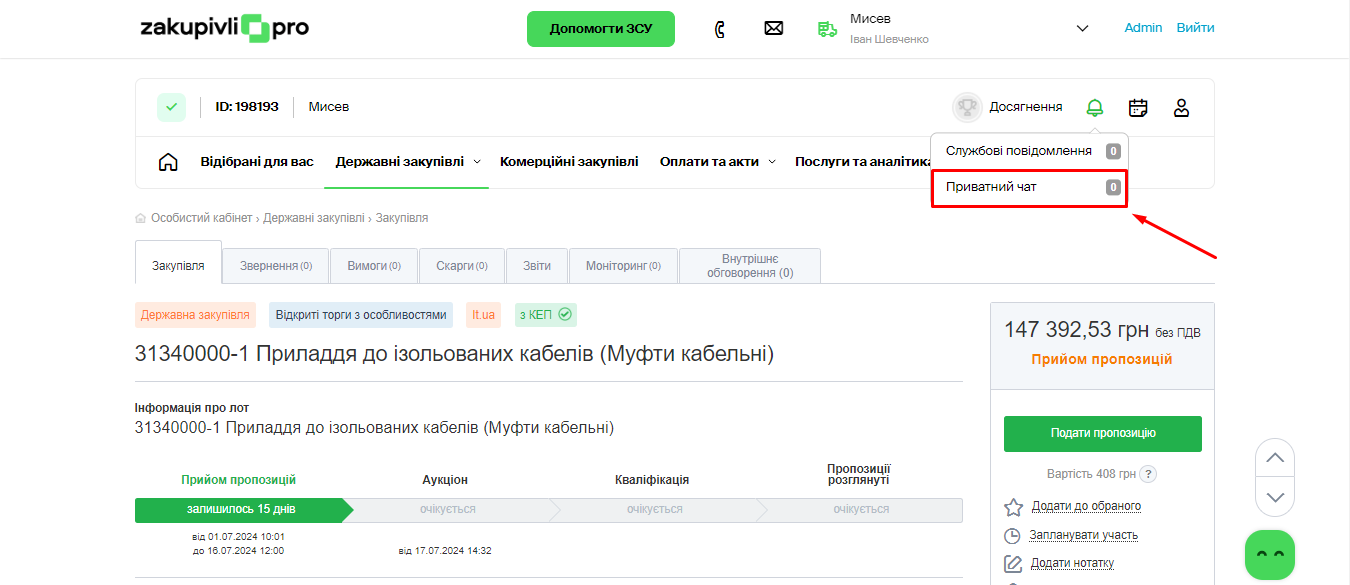The image size is (1350, 585).
Task: Click the scroll up arrow button
Action: 1274,458
